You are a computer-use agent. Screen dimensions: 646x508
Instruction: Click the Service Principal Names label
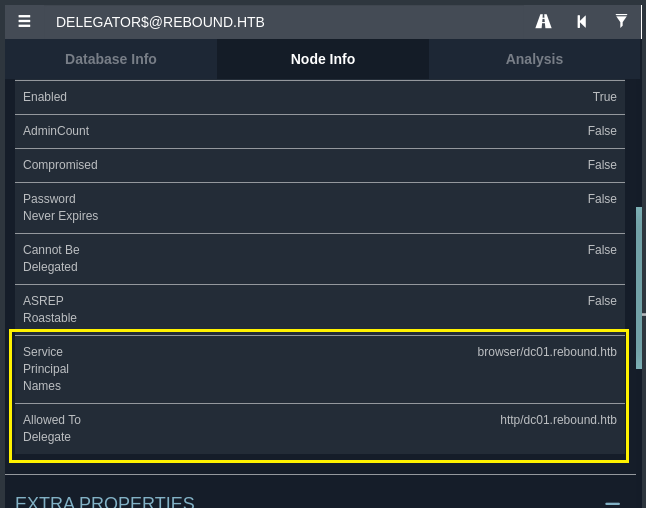46,369
